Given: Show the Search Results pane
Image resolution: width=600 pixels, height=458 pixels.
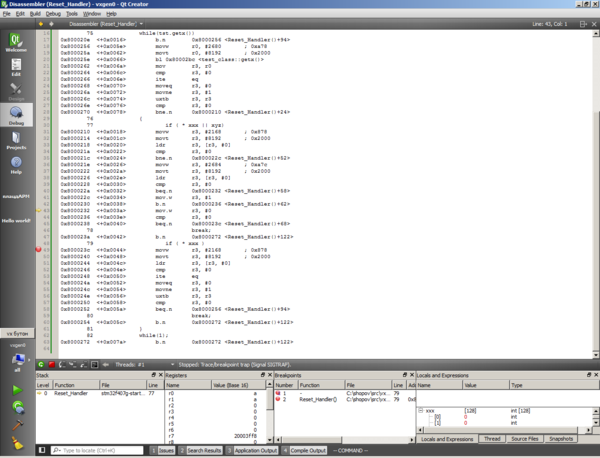Looking at the screenshot, I should pos(200,450).
